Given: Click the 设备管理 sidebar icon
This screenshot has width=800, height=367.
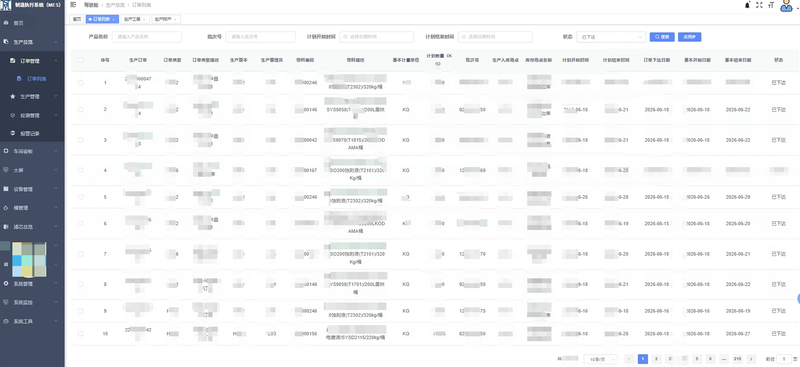Looking at the screenshot, I should 6,189.
